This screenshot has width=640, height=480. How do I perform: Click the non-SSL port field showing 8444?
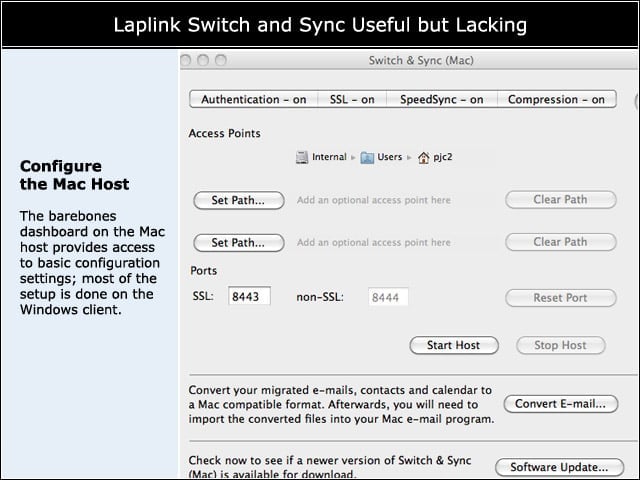pos(388,297)
